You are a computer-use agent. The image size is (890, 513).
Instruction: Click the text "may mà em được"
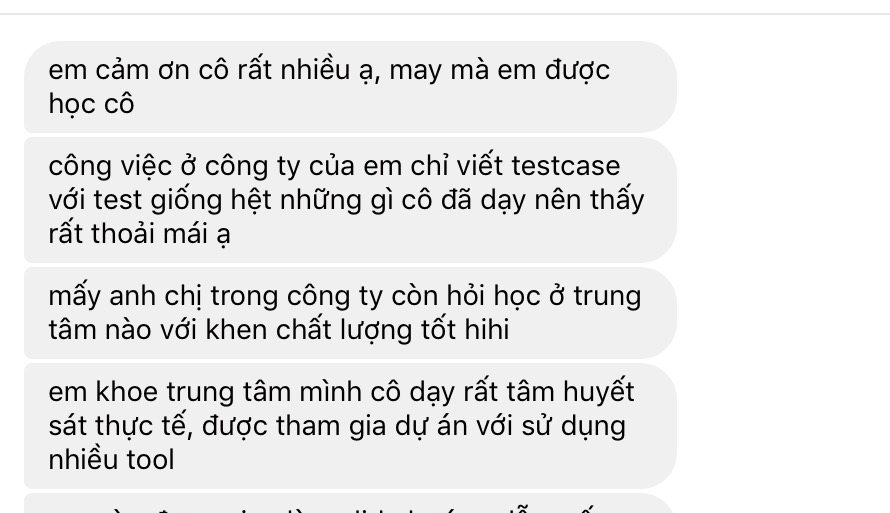point(500,71)
